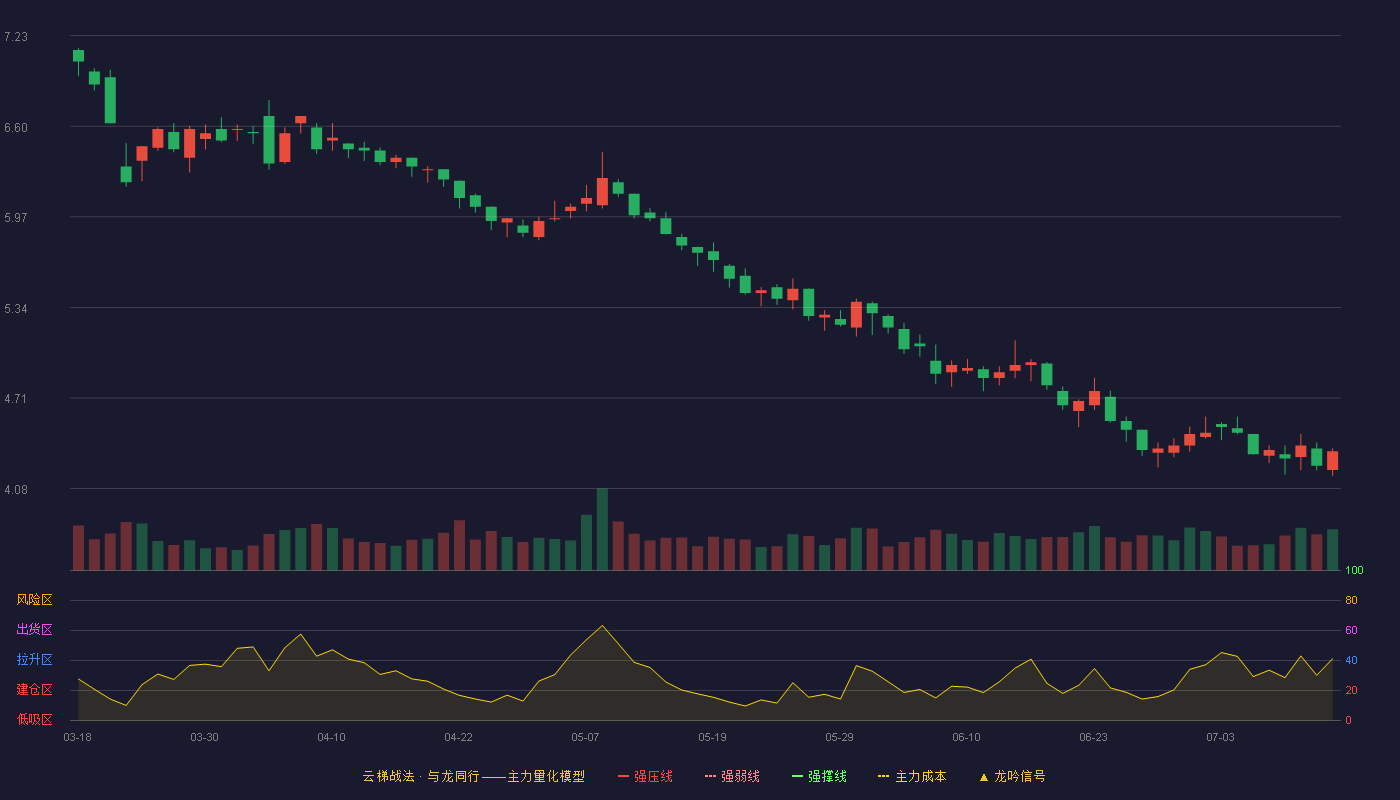Toggle the 强压线 legend item

[645, 776]
